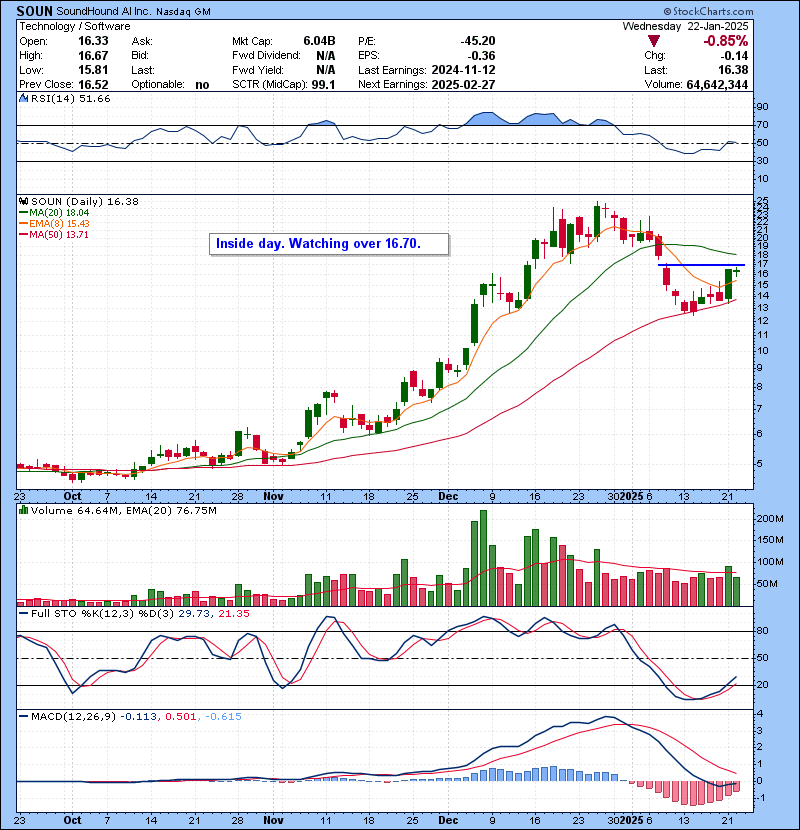Viewport: 800px width, 830px height.
Task: Click the red down-triangle change indicator
Action: [654, 41]
